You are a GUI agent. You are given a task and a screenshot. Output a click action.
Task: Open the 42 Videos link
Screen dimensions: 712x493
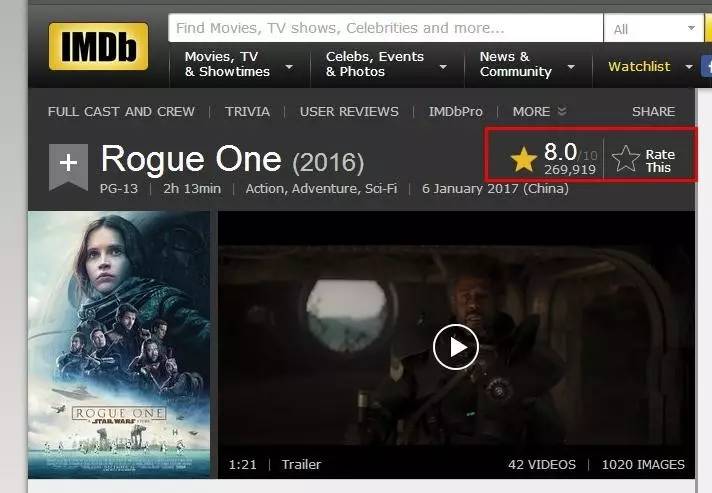(542, 464)
